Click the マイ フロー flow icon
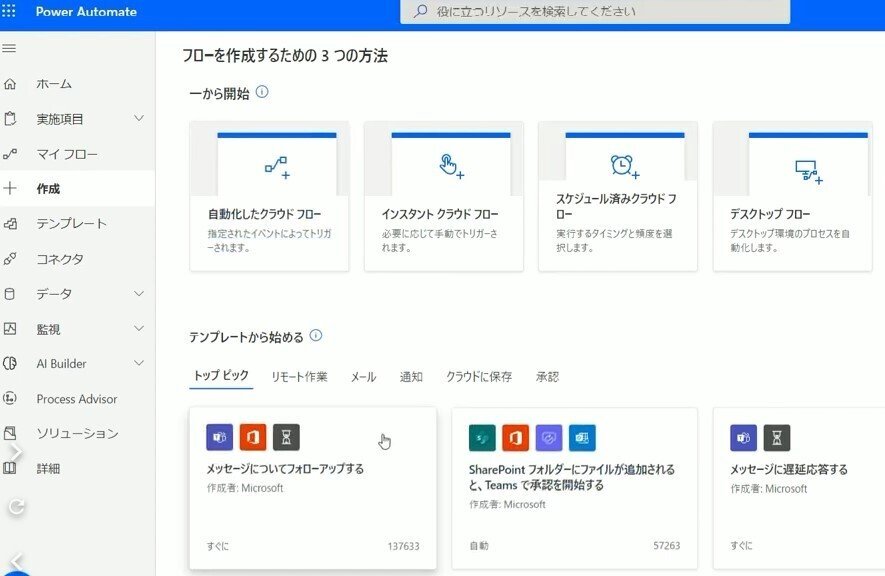This screenshot has height=576, width=885. click(10, 154)
